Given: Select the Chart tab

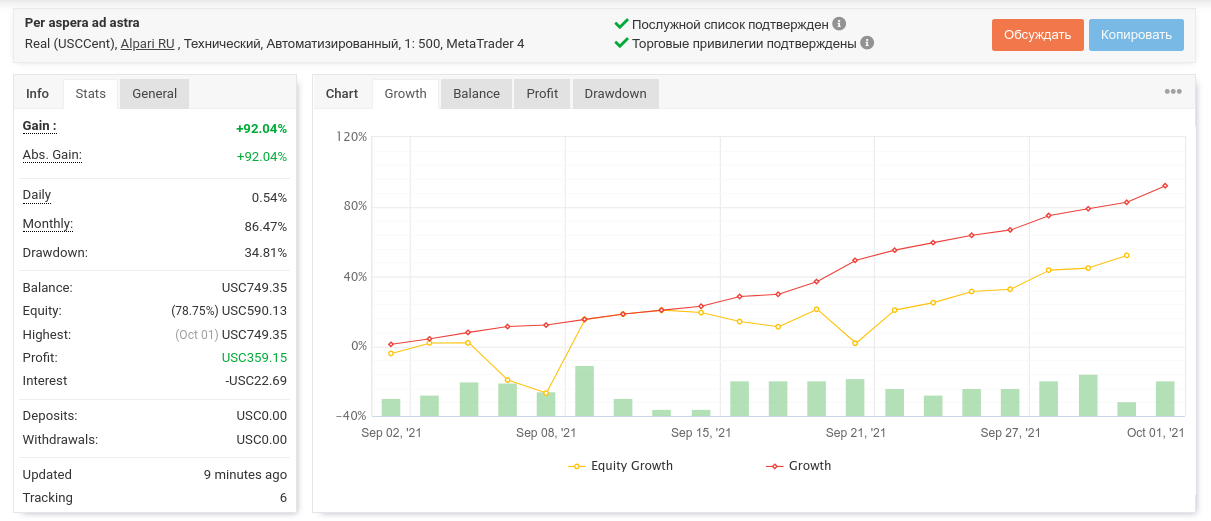Looking at the screenshot, I should point(342,94).
